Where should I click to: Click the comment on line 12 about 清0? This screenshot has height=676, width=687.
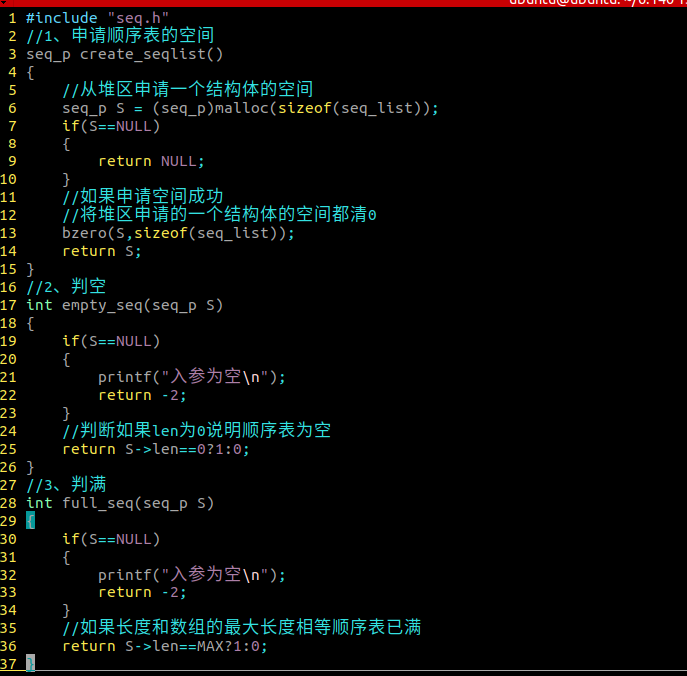coord(219,215)
